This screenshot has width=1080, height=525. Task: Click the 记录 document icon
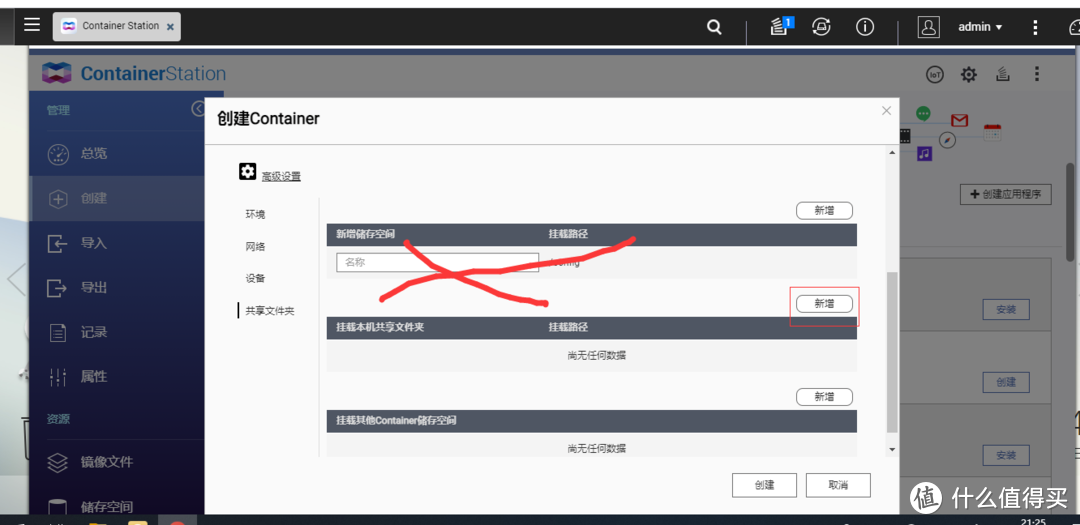[58, 333]
